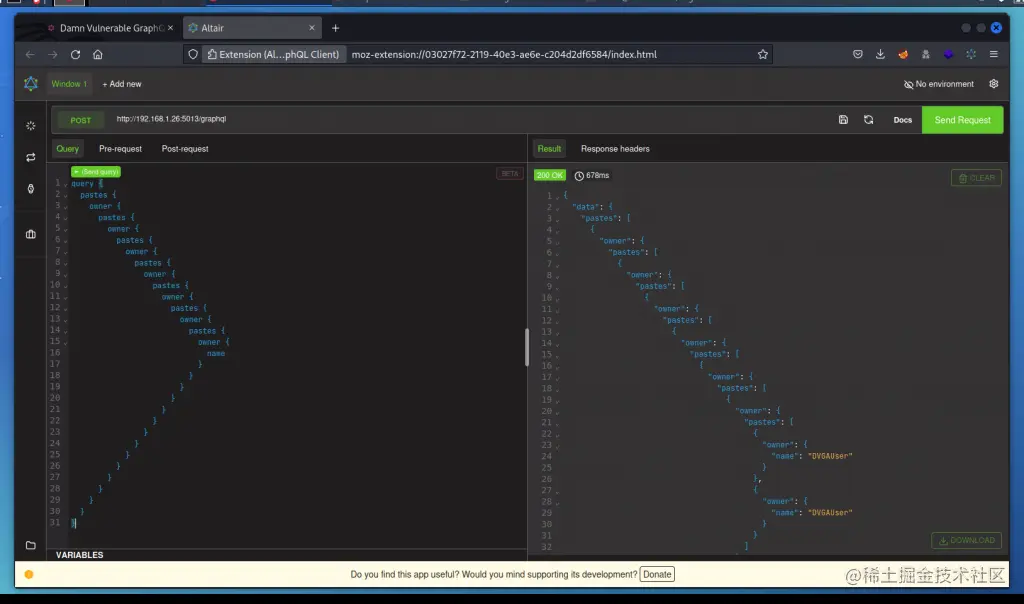This screenshot has width=1024, height=604.
Task: Click the orange status dot at bottom left
Action: (29, 575)
